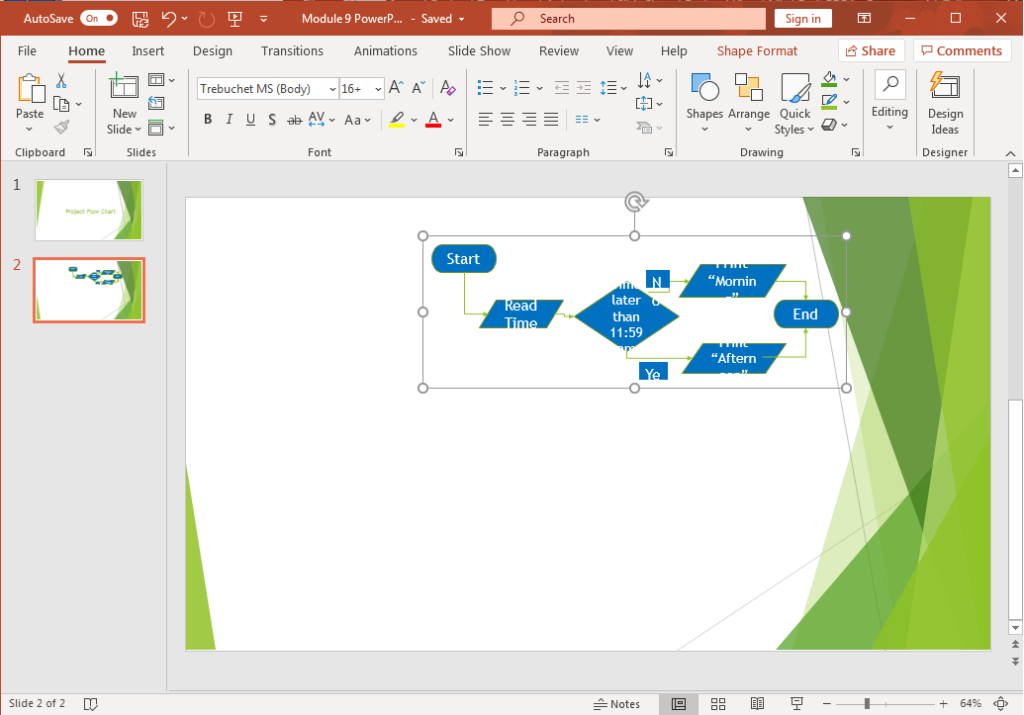1024x715 pixels.
Task: Toggle Bold formatting
Action: tap(208, 120)
